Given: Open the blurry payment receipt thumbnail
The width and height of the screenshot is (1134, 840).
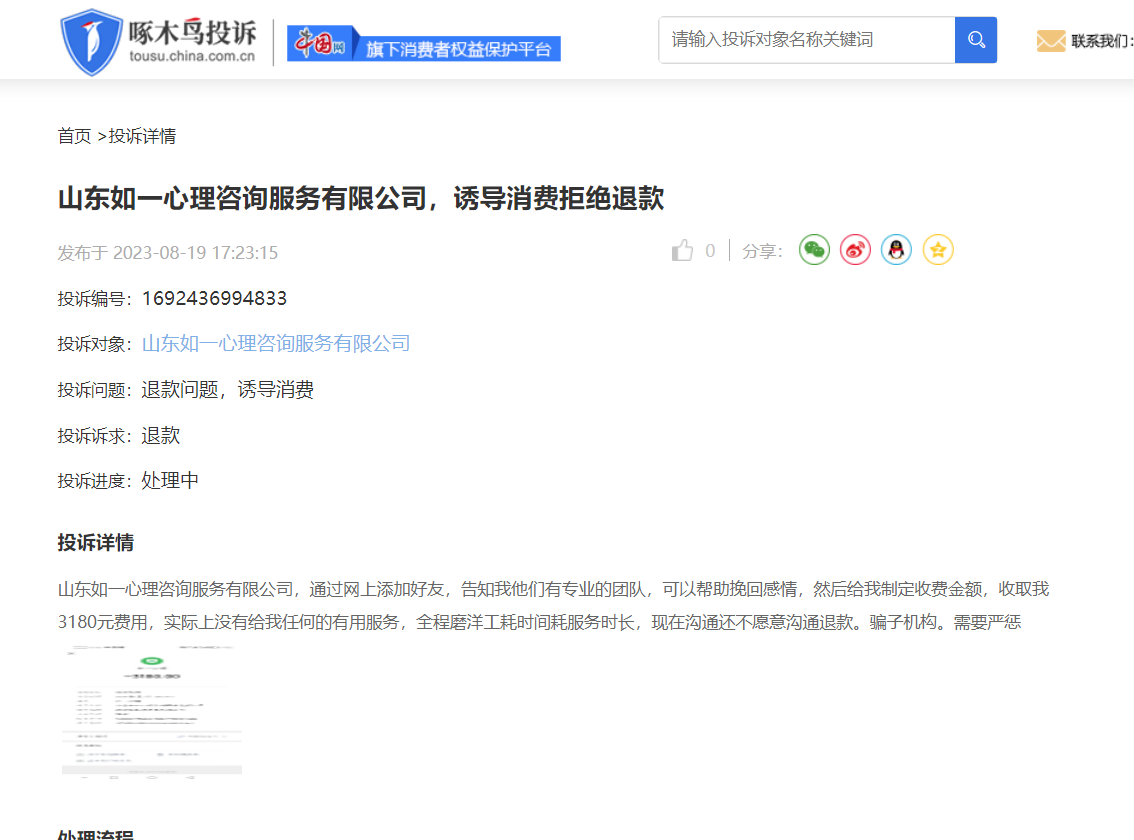Looking at the screenshot, I should click(152, 711).
